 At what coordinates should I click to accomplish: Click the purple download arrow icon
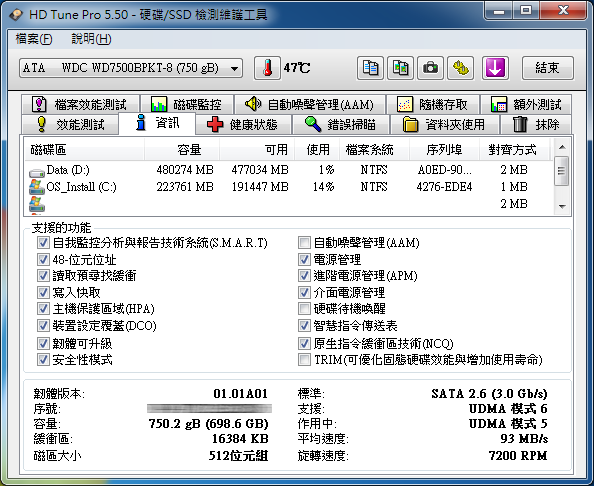click(x=495, y=68)
